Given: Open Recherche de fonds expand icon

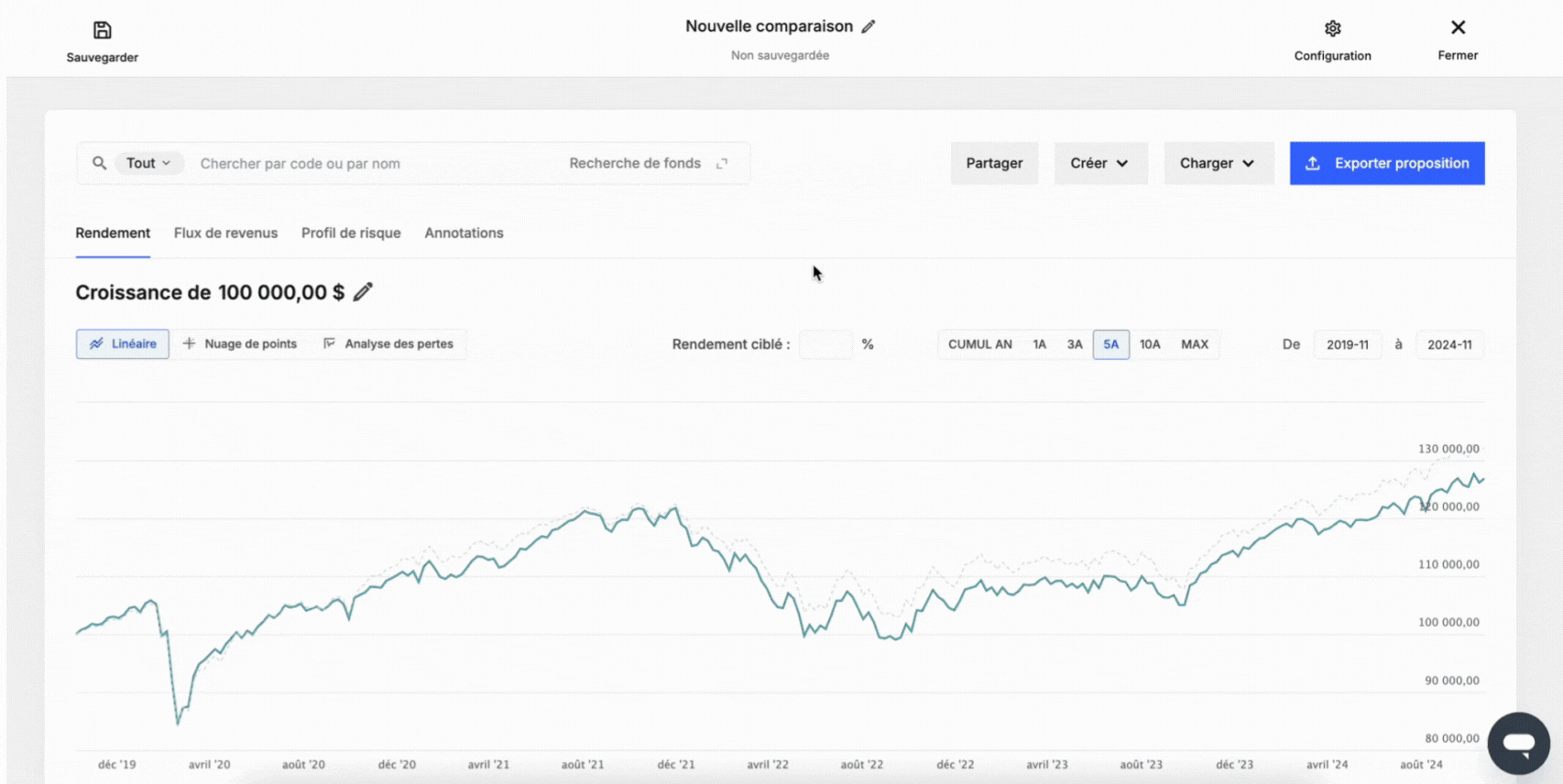Looking at the screenshot, I should click(x=722, y=163).
